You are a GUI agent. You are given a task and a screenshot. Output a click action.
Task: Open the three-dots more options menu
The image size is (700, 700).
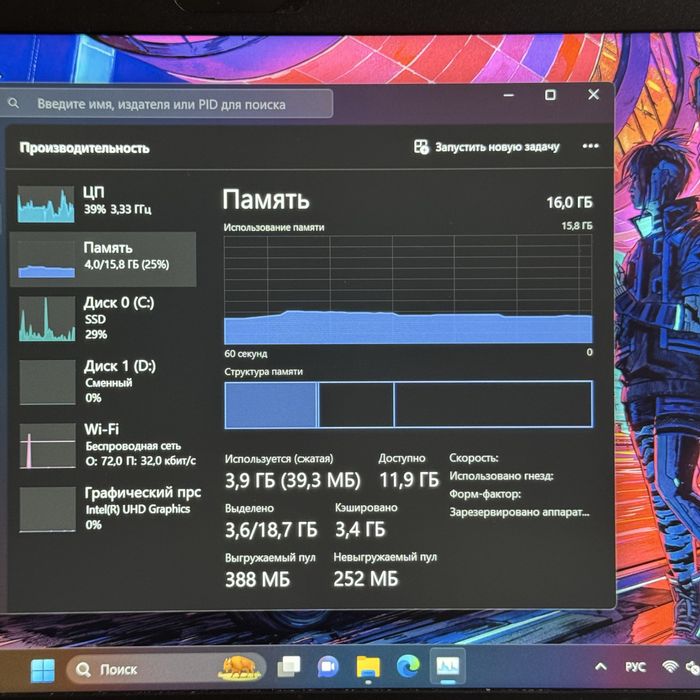pos(590,146)
